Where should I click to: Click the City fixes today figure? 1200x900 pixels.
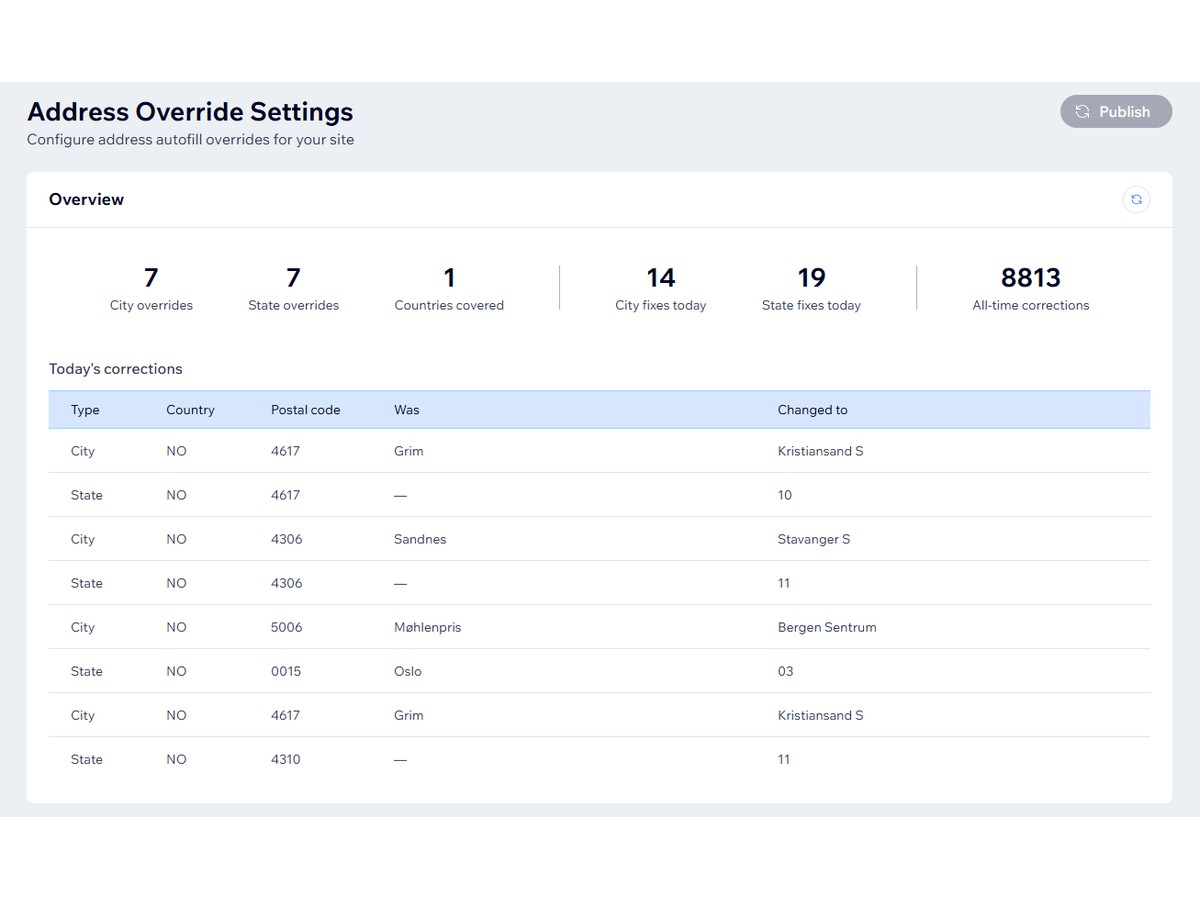pos(660,278)
